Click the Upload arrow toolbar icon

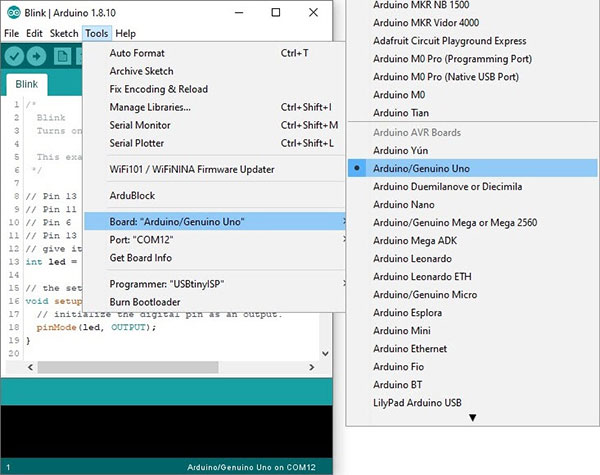coord(36,57)
